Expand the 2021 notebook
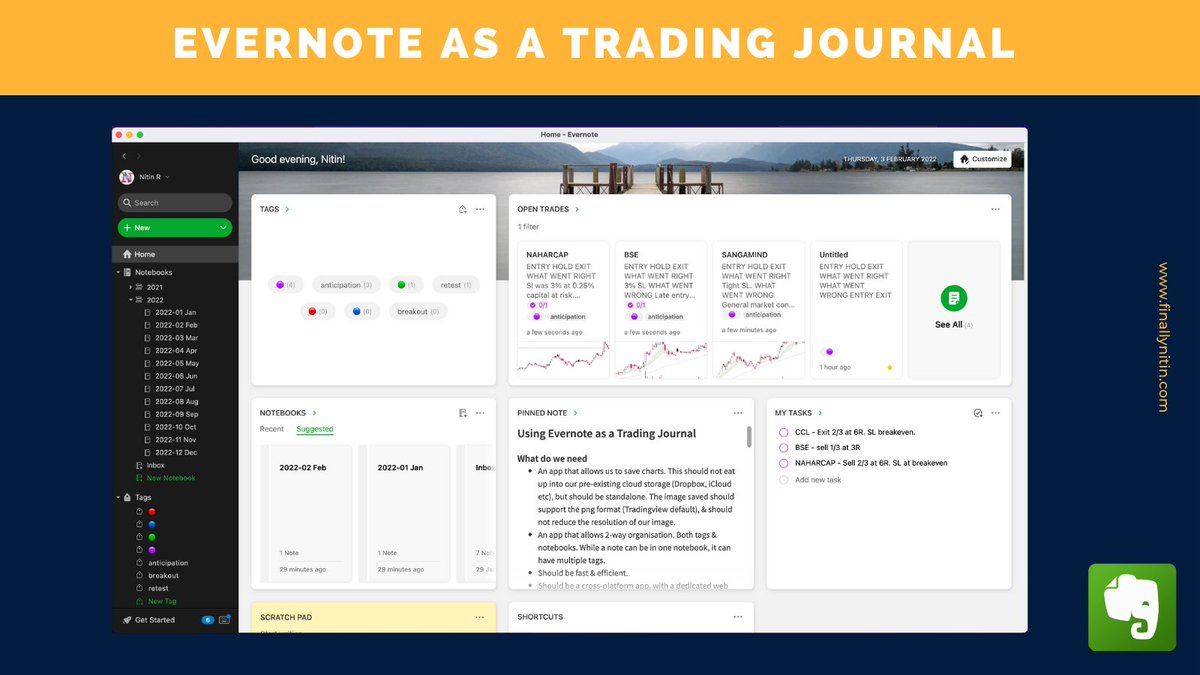The width and height of the screenshot is (1200, 675). pyautogui.click(x=130, y=287)
